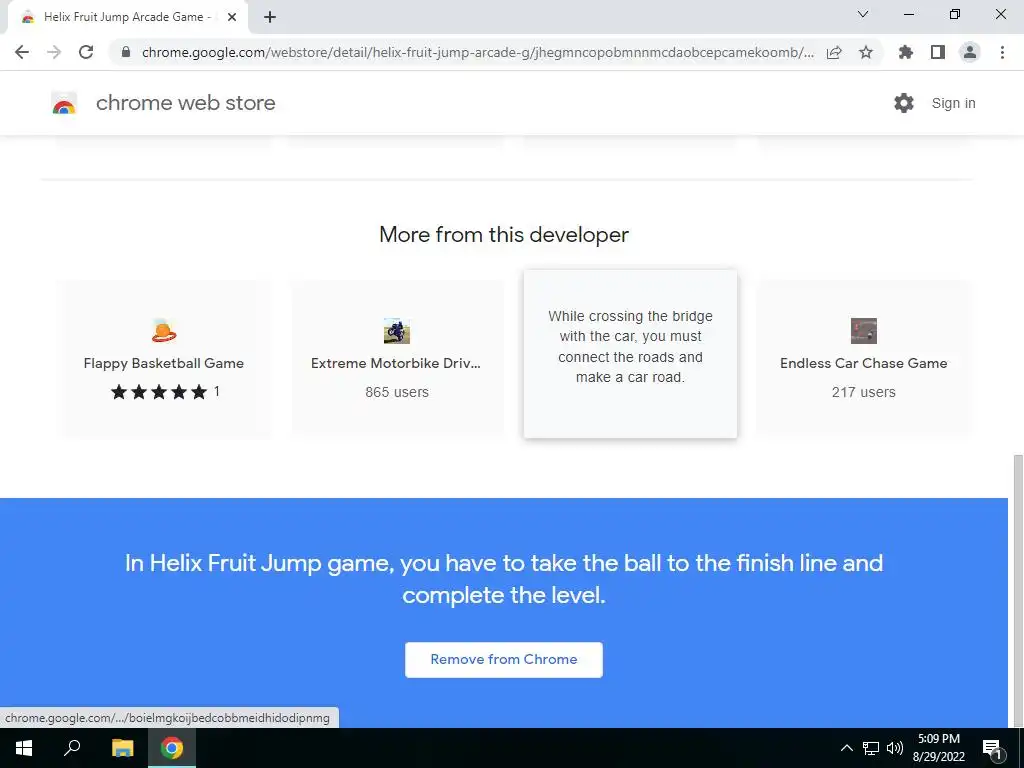Open Windows taskbar search
The height and width of the screenshot is (768, 1024).
[72, 748]
